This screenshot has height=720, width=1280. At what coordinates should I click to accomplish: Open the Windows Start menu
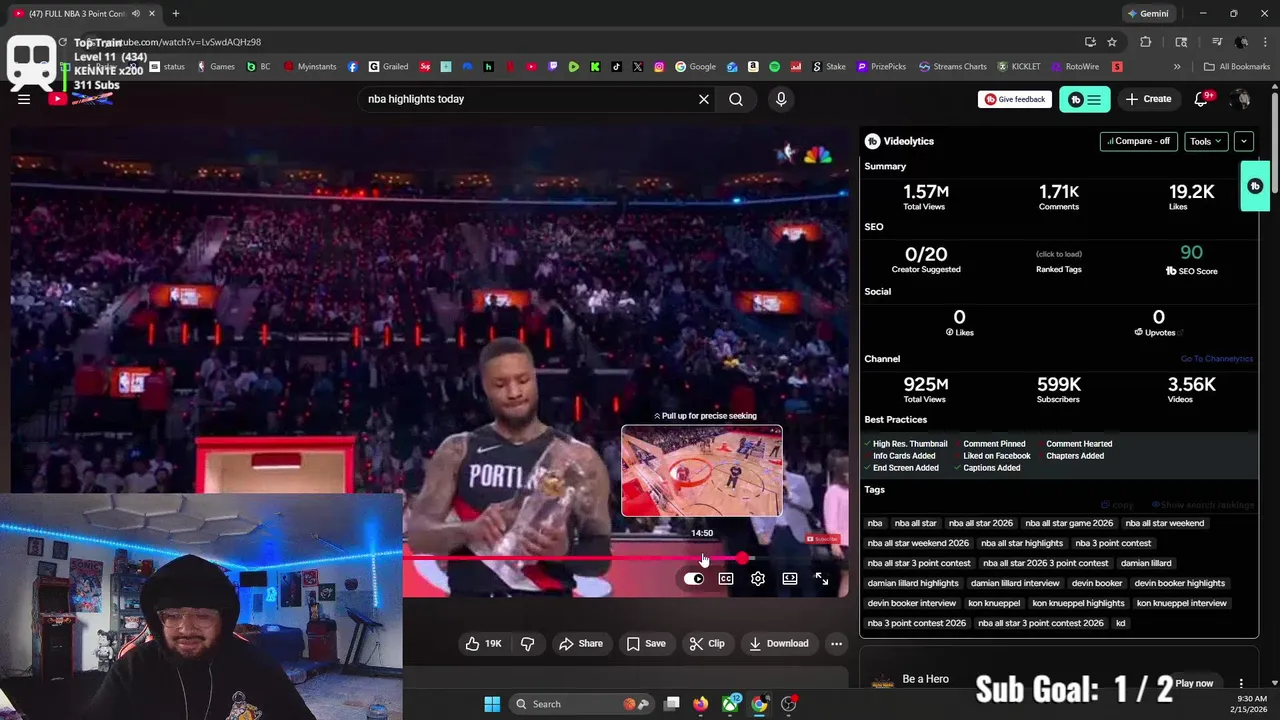(x=492, y=704)
